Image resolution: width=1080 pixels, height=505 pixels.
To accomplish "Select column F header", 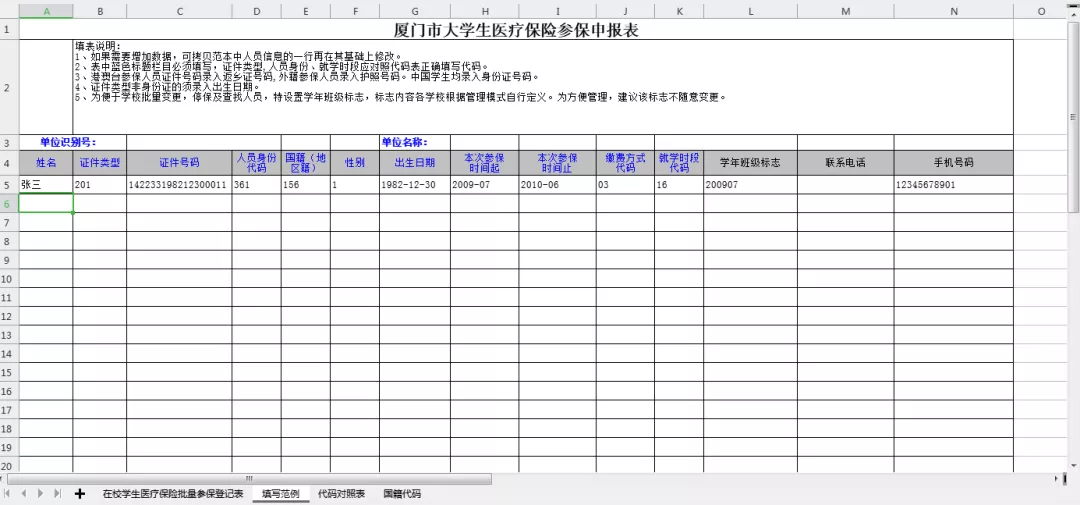I will 355,11.
